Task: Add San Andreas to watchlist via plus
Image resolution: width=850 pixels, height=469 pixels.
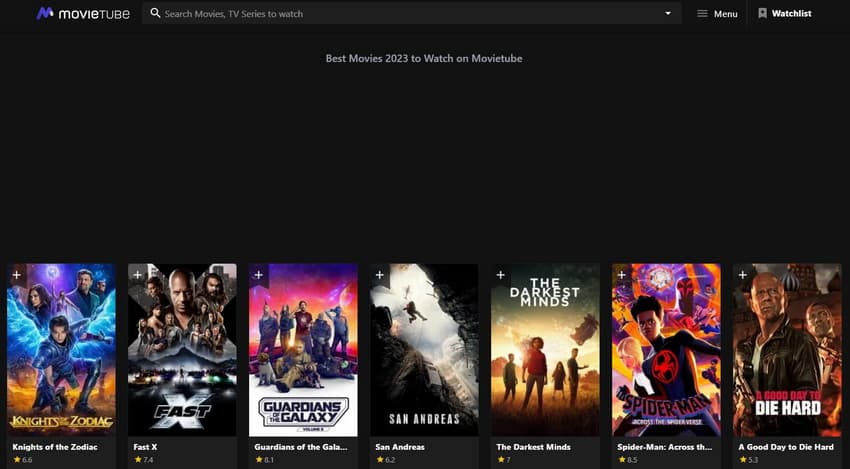Action: (x=380, y=274)
